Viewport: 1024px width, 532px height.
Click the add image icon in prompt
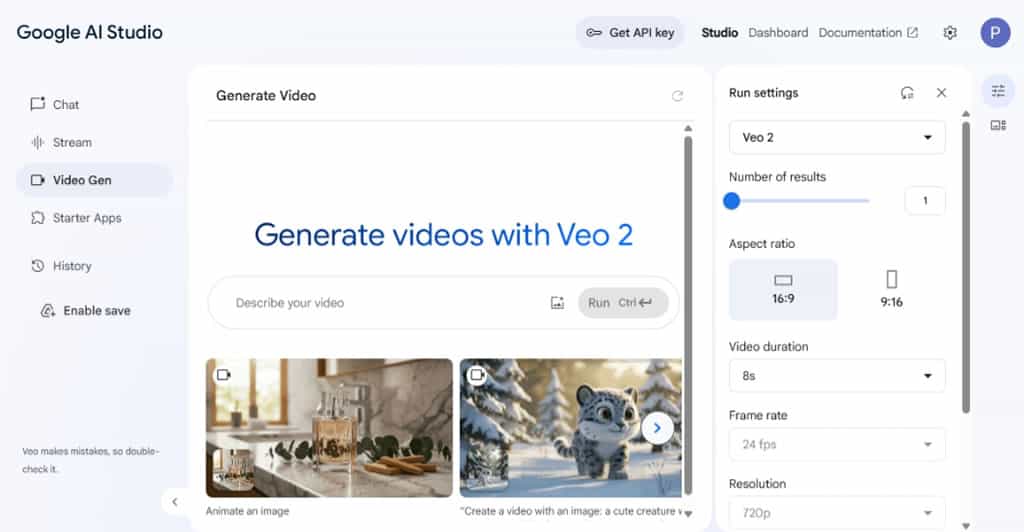tap(557, 303)
